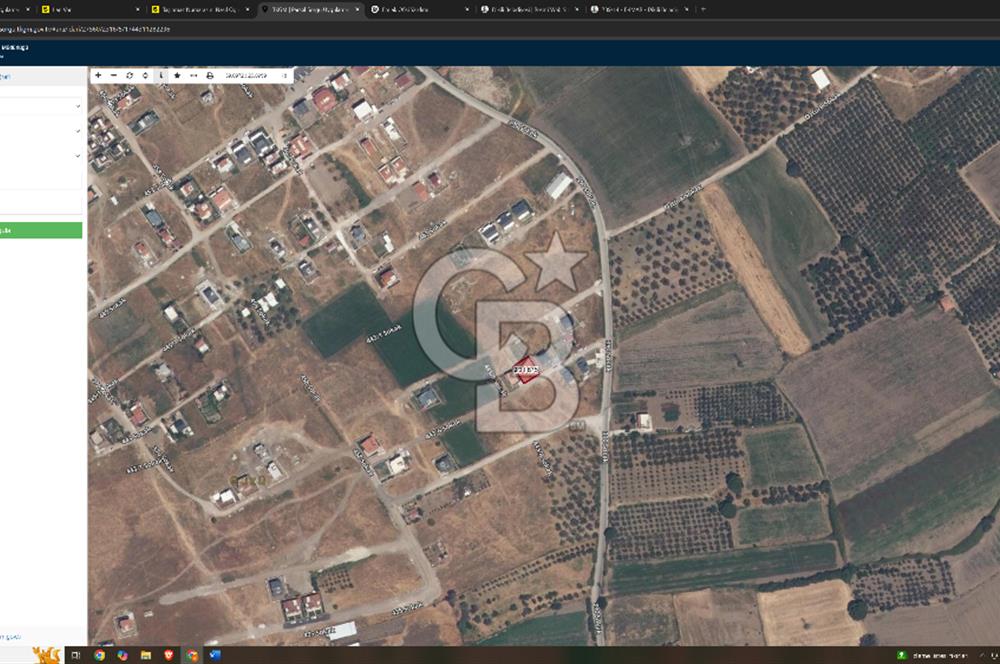Open File Explorer from the taskbar
Viewport: 1000px width, 664px height.
click(x=146, y=655)
